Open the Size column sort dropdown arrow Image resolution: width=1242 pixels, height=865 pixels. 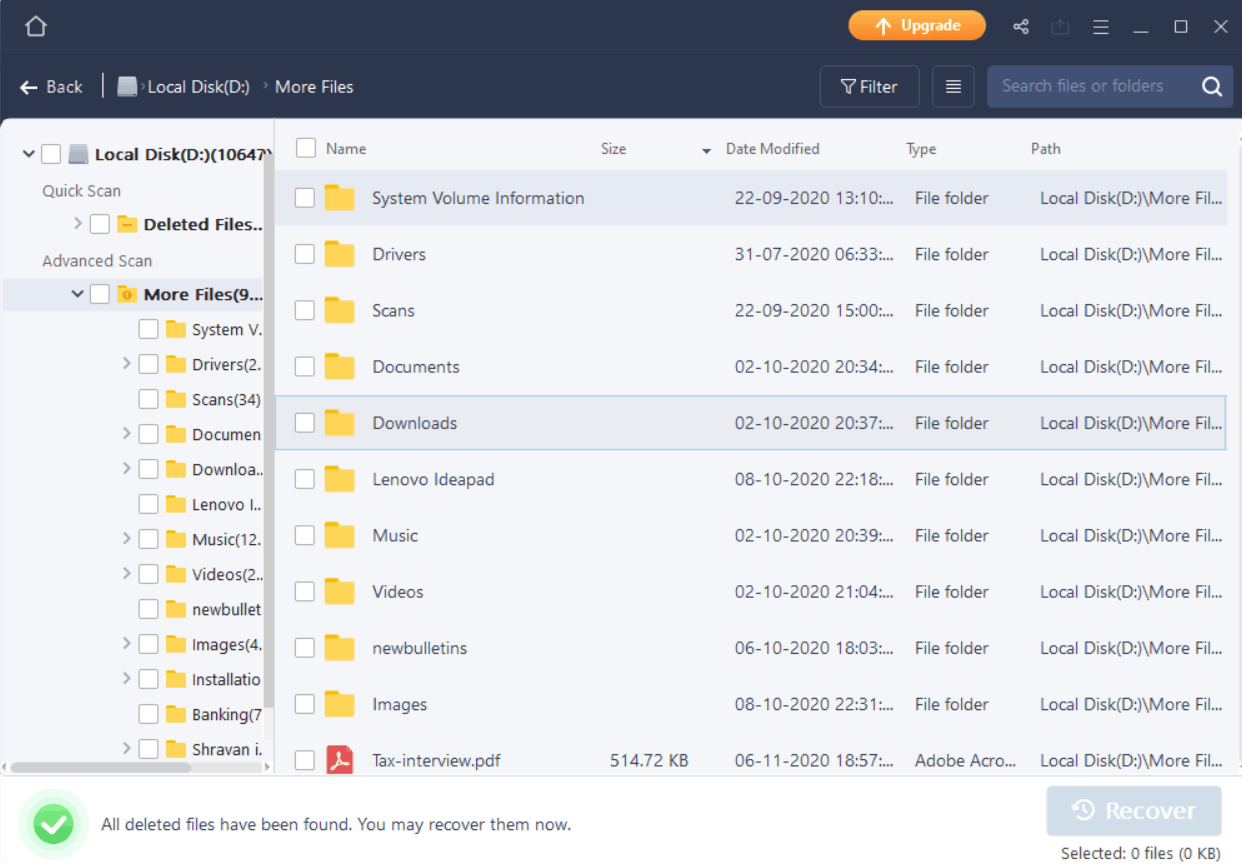tap(706, 150)
